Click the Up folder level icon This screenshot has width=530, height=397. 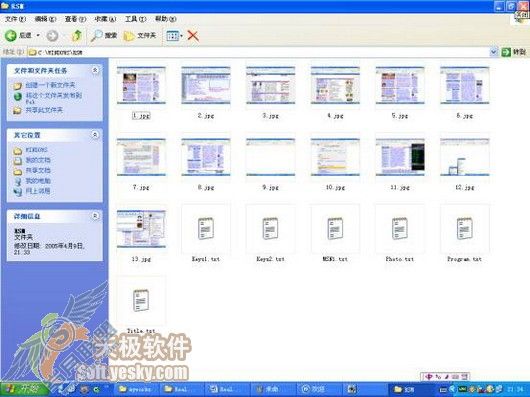[x=77, y=35]
